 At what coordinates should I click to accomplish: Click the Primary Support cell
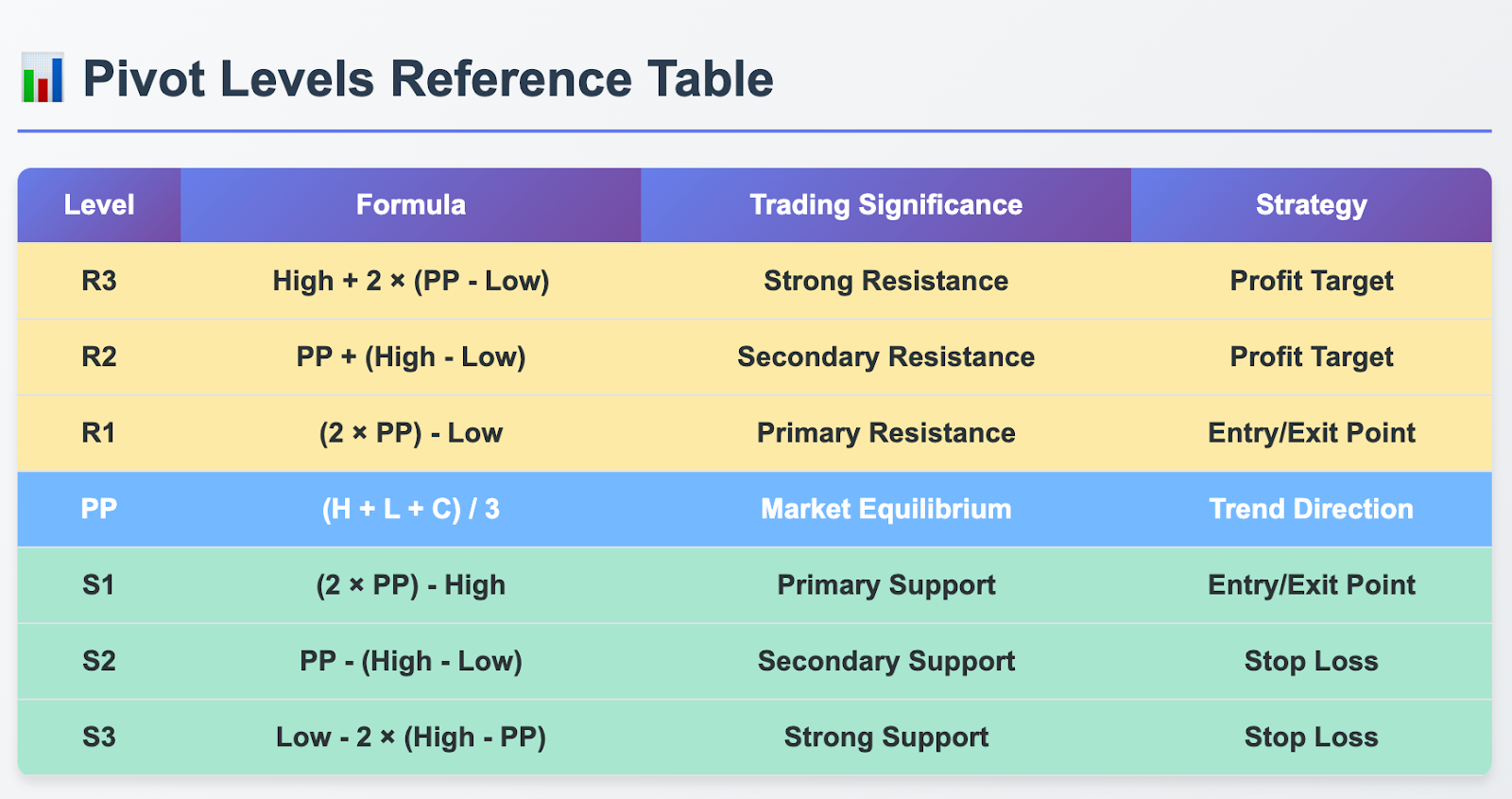(x=886, y=585)
